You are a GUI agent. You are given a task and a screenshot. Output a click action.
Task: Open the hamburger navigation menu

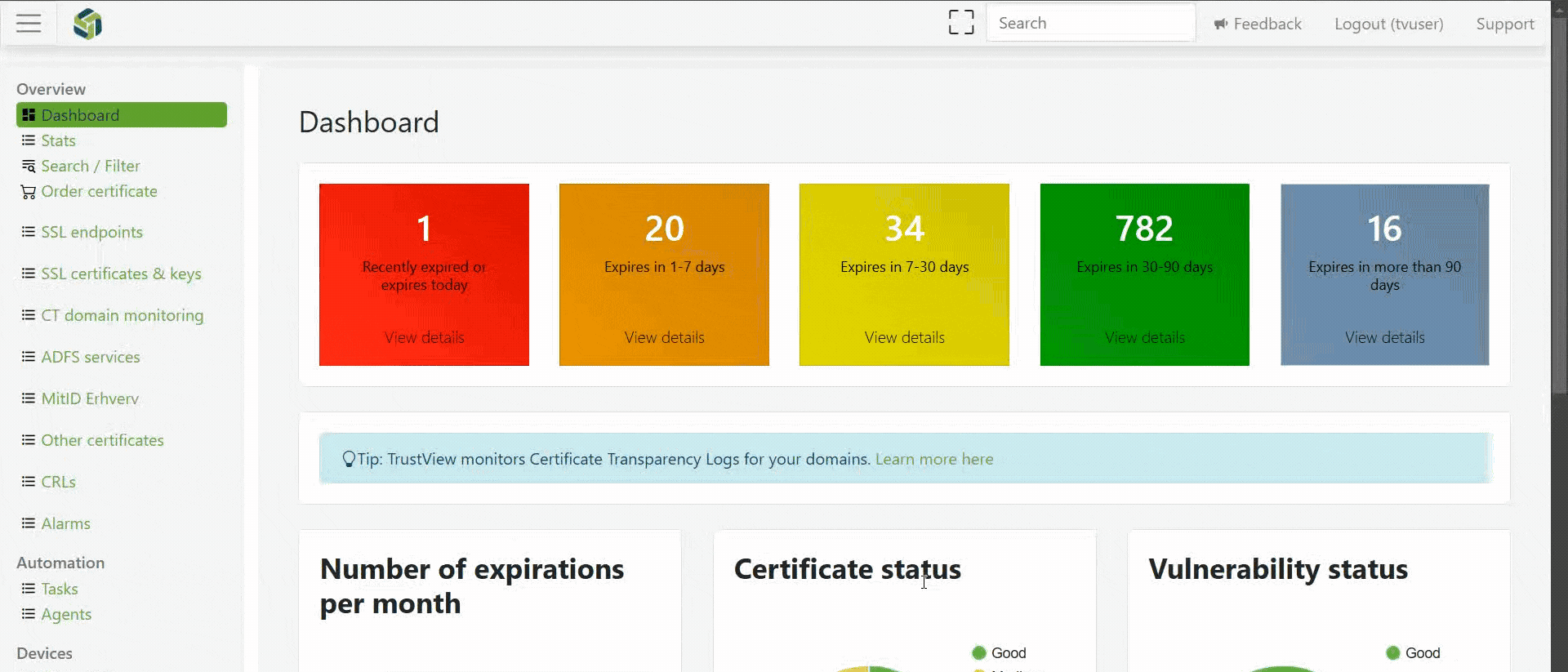point(29,23)
